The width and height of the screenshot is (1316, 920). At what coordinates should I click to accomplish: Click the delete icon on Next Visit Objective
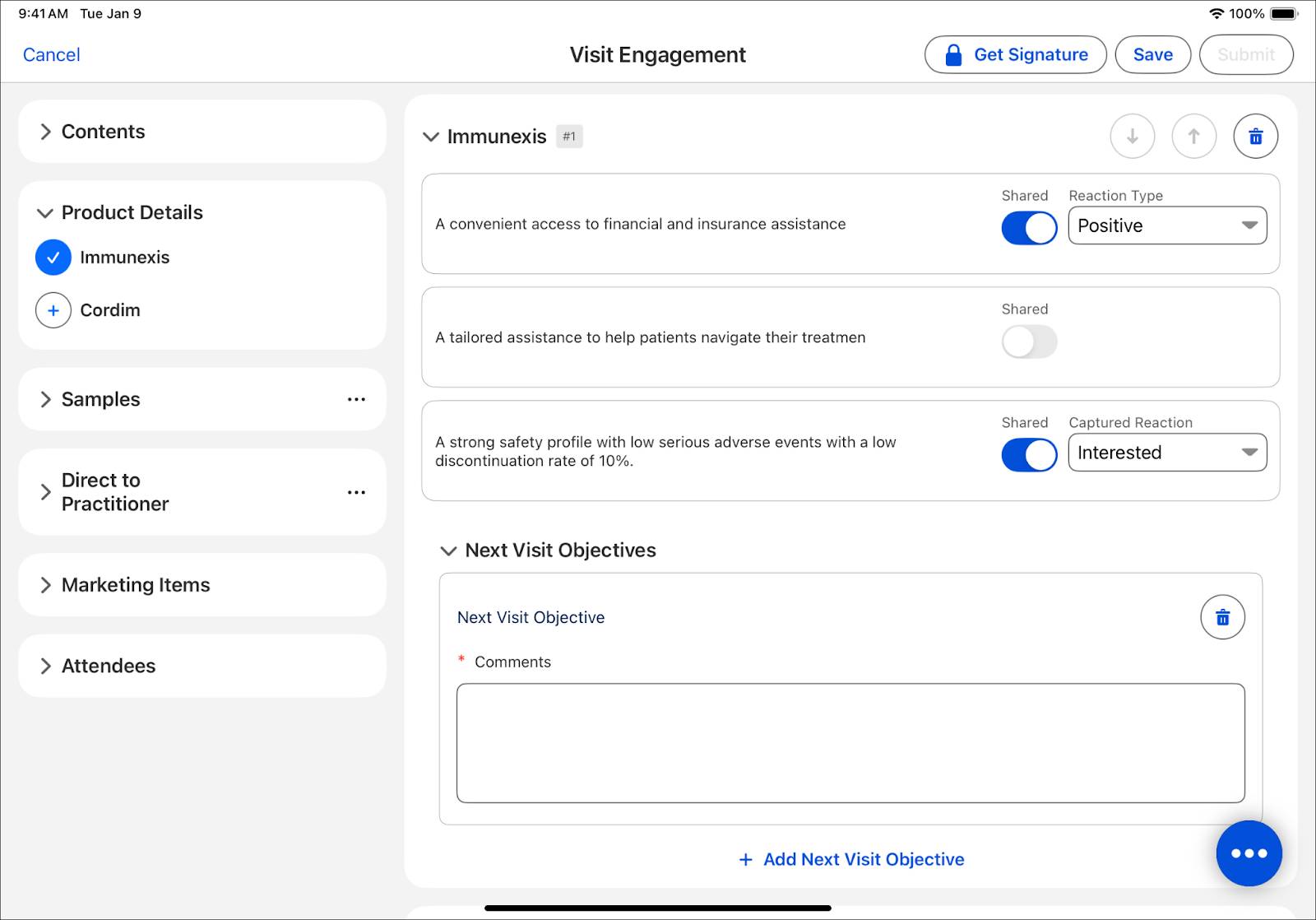[x=1222, y=616]
